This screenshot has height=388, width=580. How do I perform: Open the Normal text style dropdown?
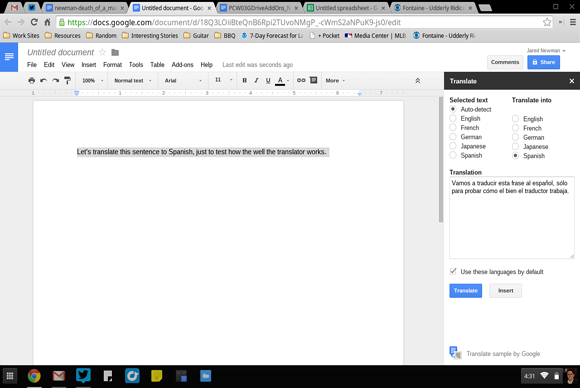[x=133, y=80]
